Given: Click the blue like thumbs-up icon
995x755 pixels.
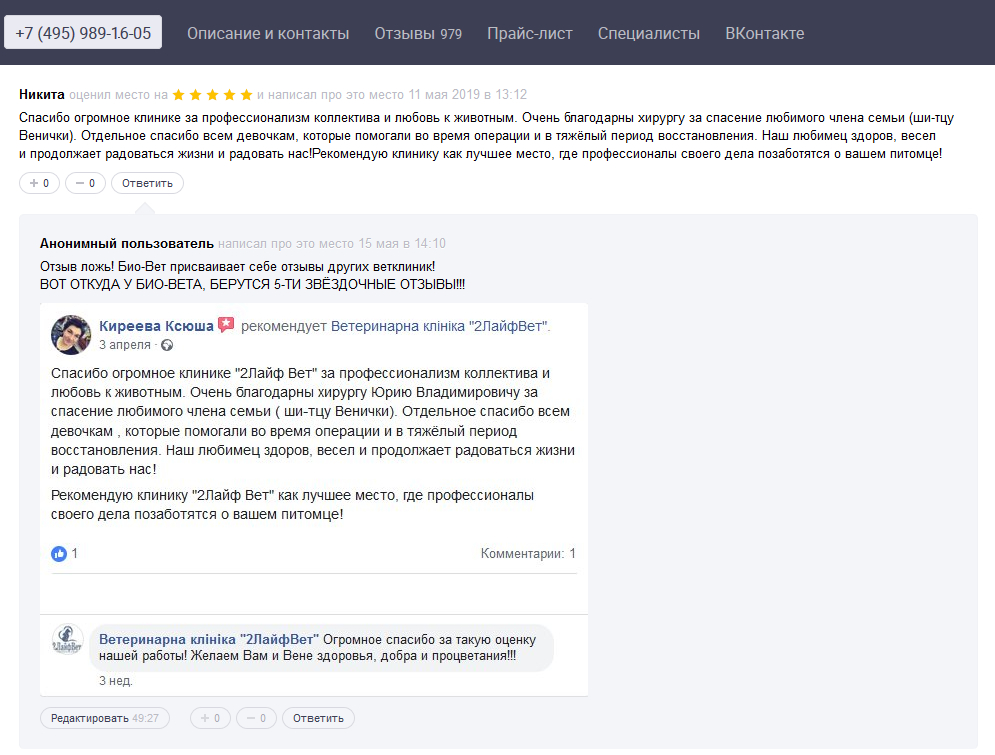Looking at the screenshot, I should coord(59,554).
